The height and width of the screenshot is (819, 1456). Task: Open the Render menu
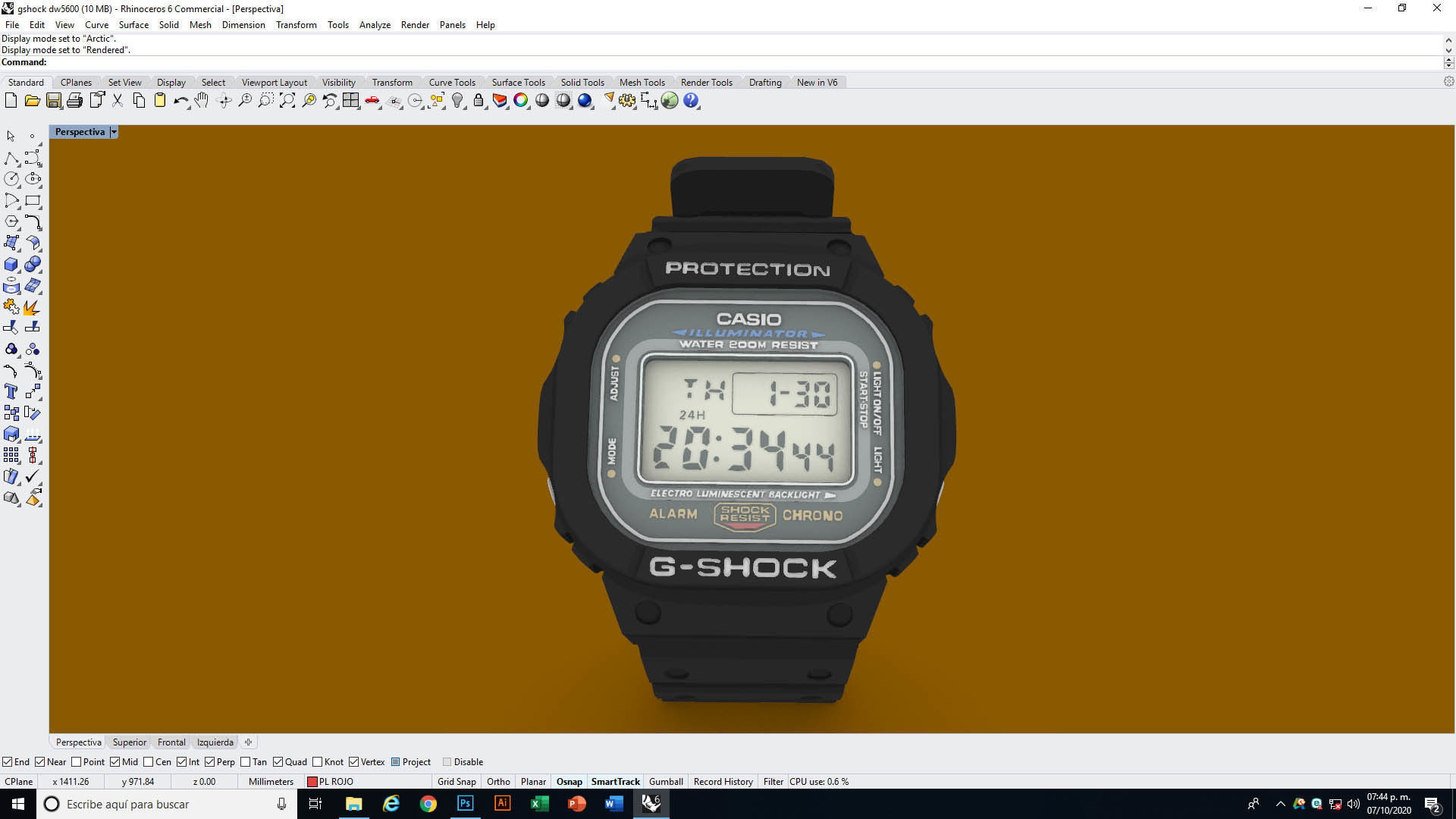point(415,24)
